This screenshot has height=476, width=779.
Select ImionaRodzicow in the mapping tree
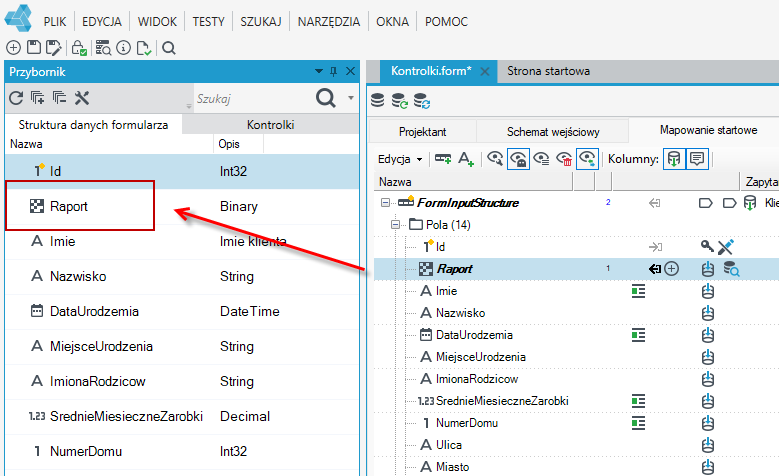click(x=477, y=379)
